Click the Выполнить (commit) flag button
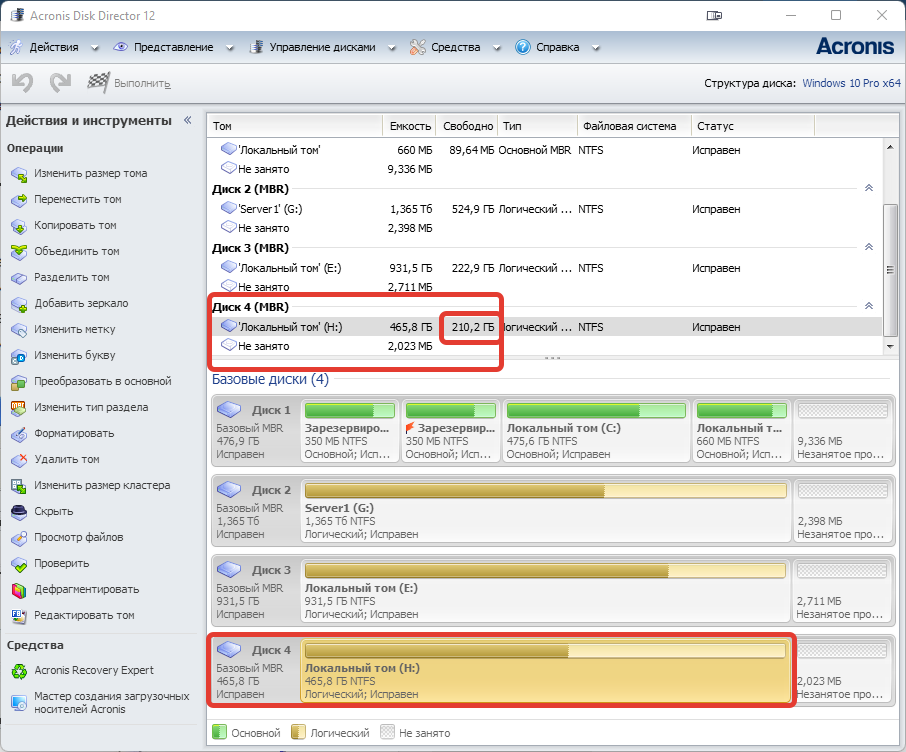This screenshot has width=906, height=752. pos(128,83)
